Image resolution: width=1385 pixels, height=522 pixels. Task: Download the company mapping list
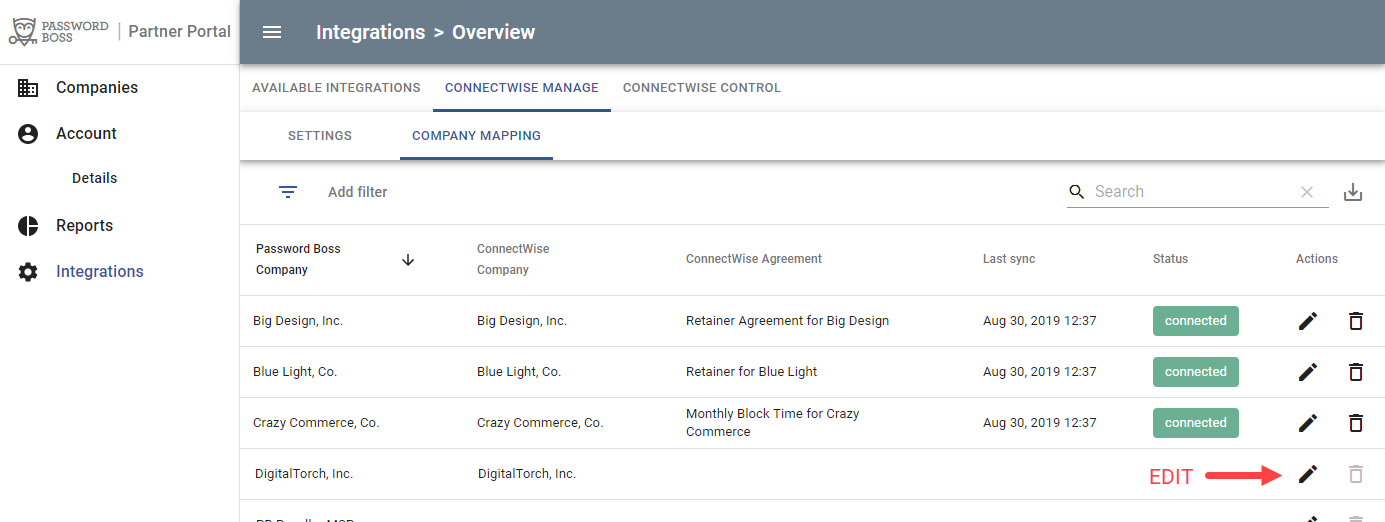click(x=1353, y=192)
